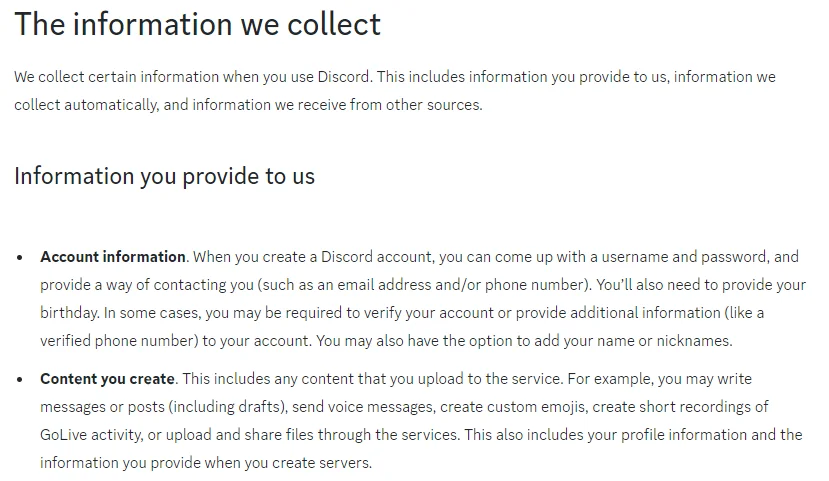Click the phrase "name or nicknames"

pos(664,341)
